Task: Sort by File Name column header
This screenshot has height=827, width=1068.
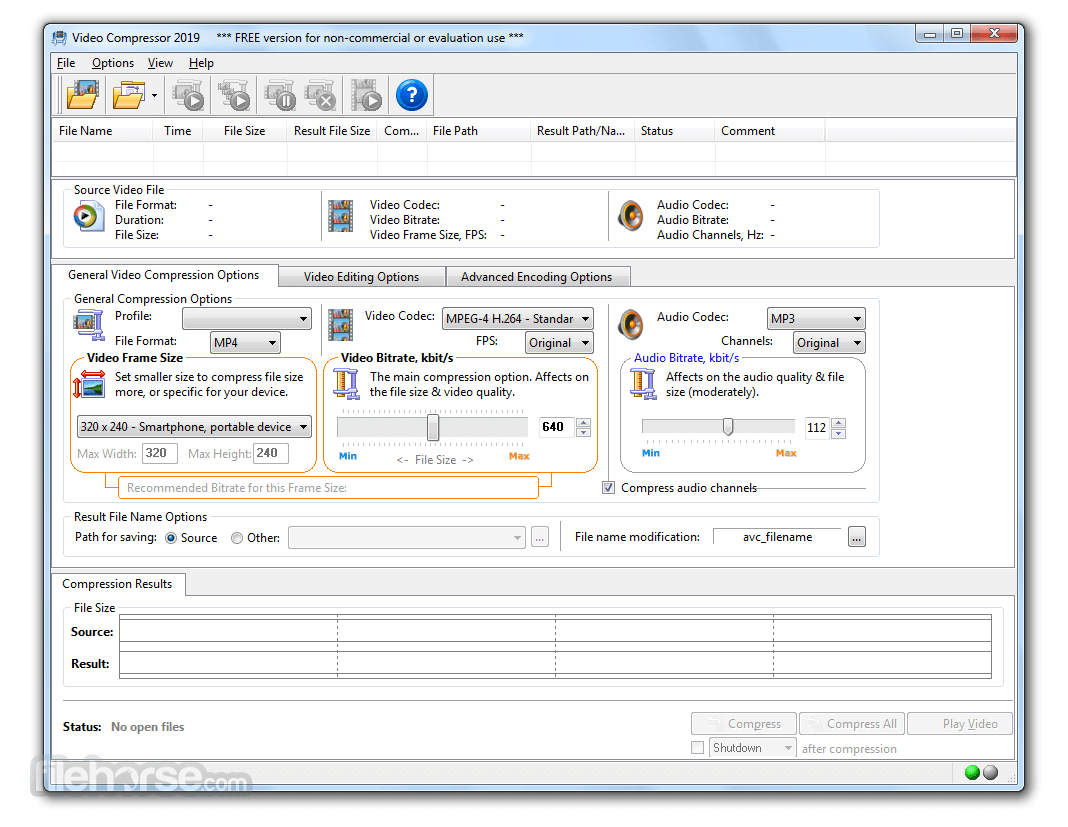Action: (x=103, y=131)
